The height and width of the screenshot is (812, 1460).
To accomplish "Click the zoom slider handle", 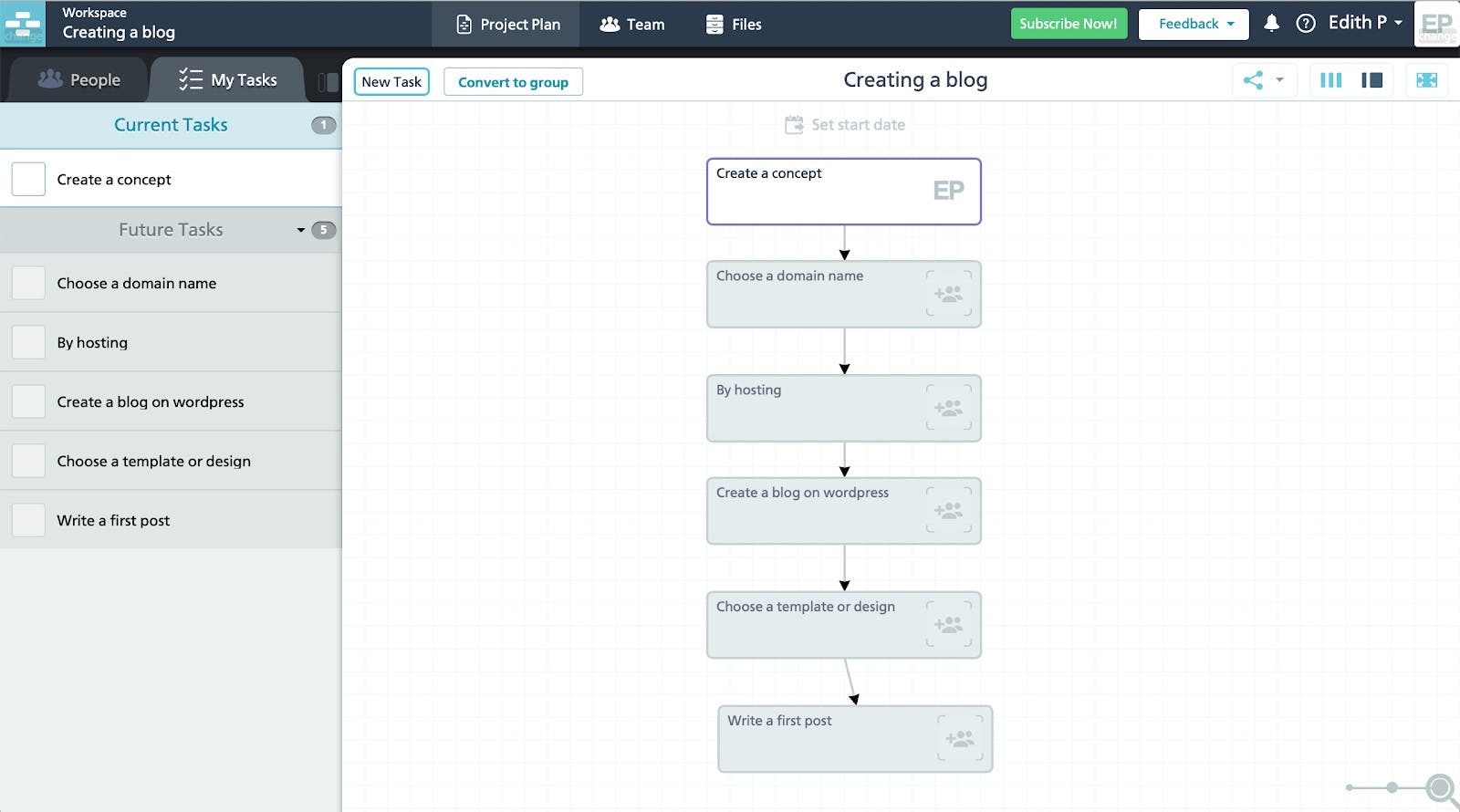I will coord(1392,787).
